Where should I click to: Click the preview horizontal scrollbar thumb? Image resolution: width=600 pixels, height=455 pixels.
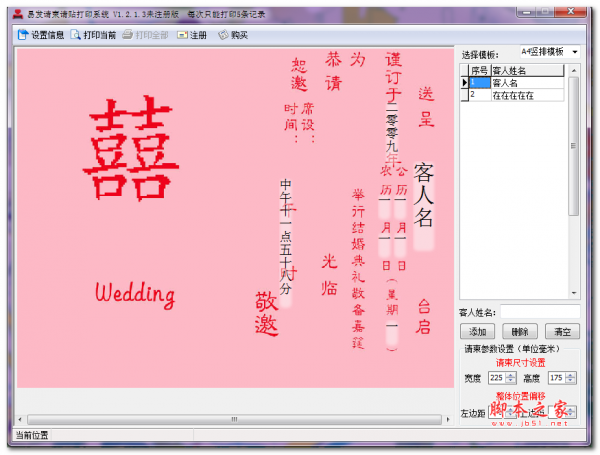pyautogui.click(x=234, y=419)
